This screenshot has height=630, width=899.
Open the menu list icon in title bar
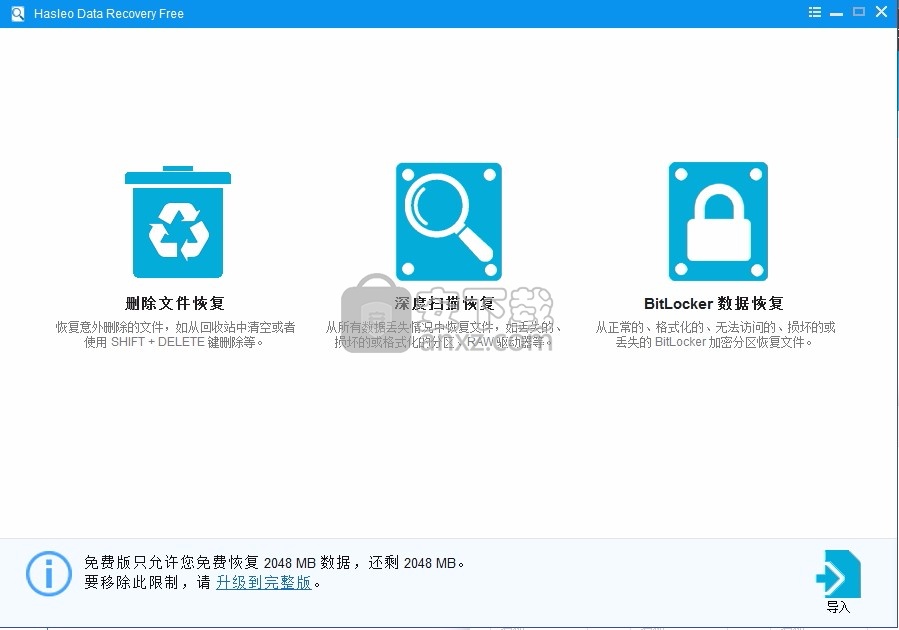(x=815, y=12)
